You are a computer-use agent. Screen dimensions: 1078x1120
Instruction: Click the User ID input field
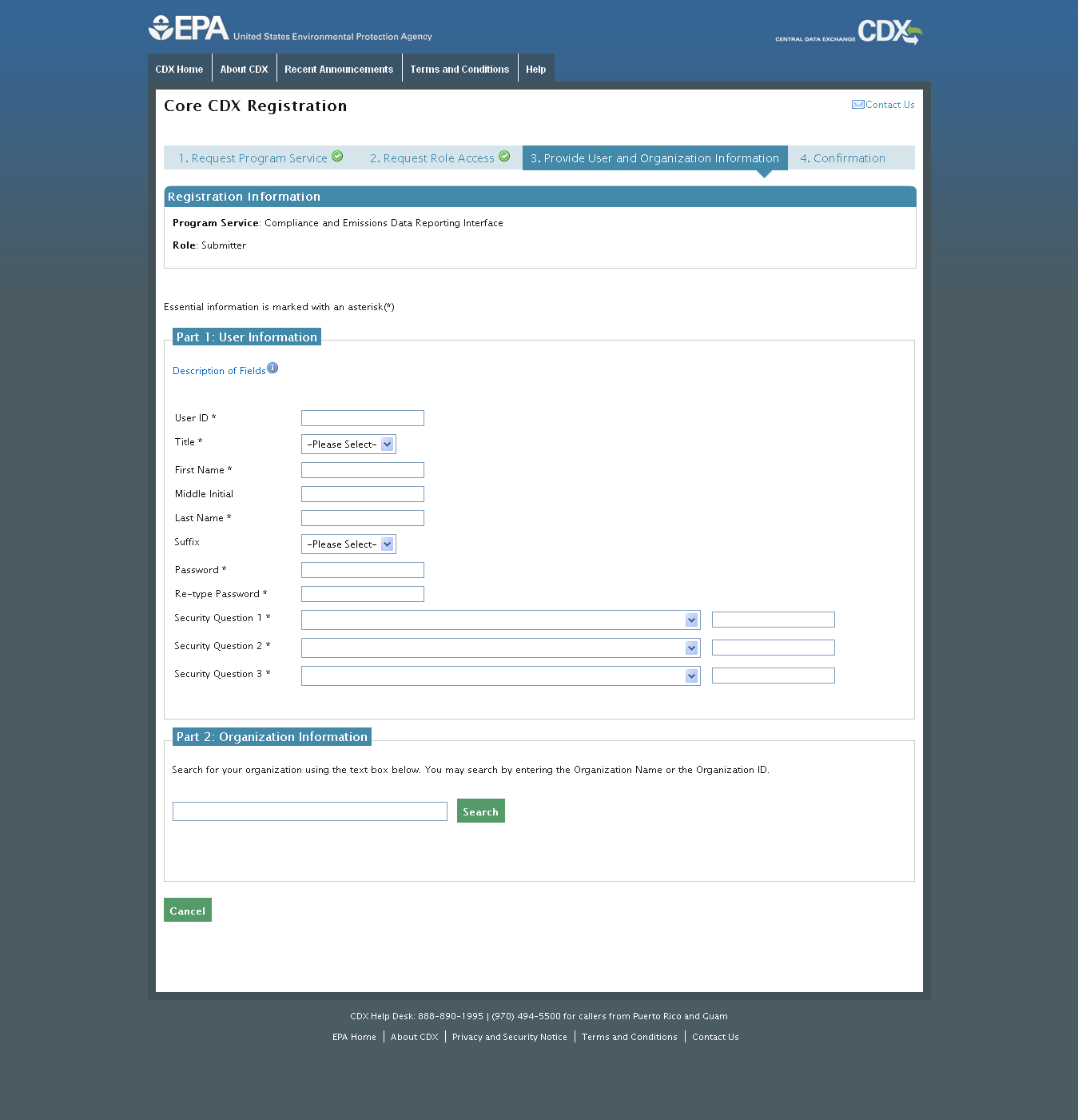(x=362, y=417)
